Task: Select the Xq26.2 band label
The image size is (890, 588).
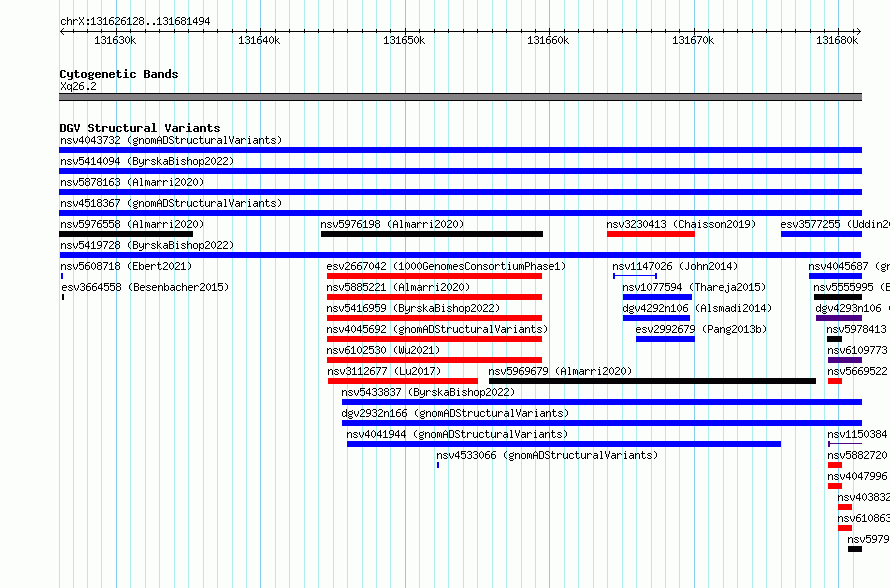Action: 78,86
